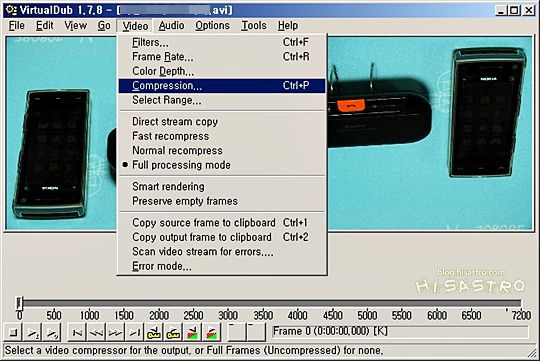Screen dimensions: 540x361
Task: Start output playback with the second play button
Action: click(52, 333)
